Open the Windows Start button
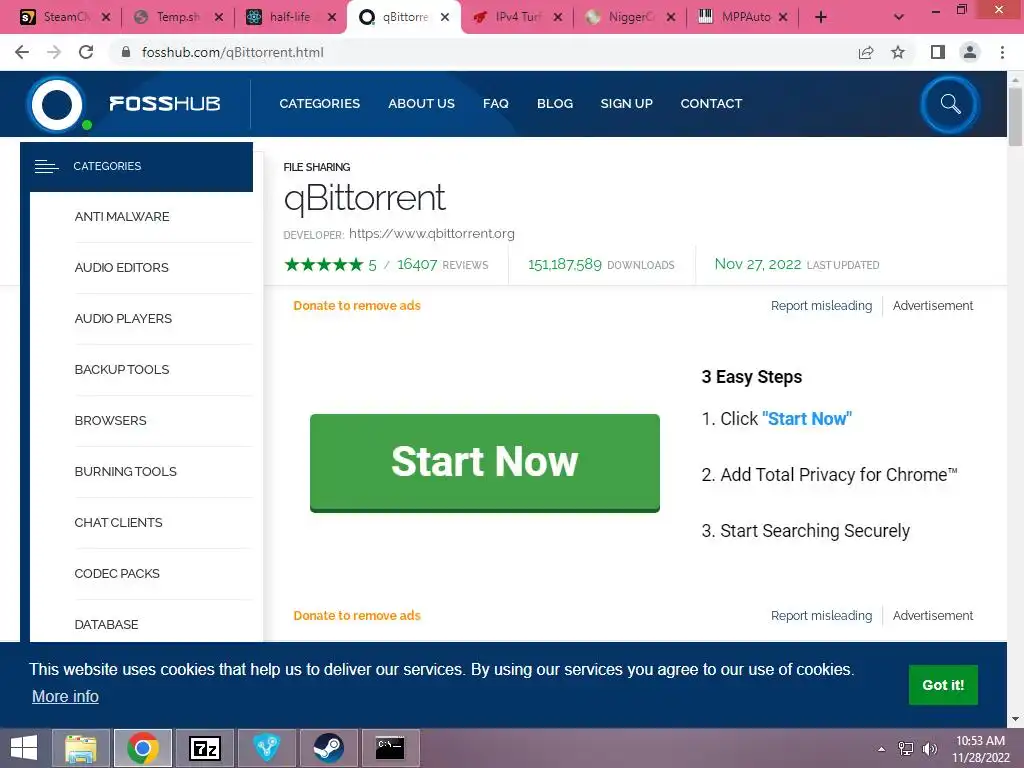The image size is (1024, 768). point(24,748)
